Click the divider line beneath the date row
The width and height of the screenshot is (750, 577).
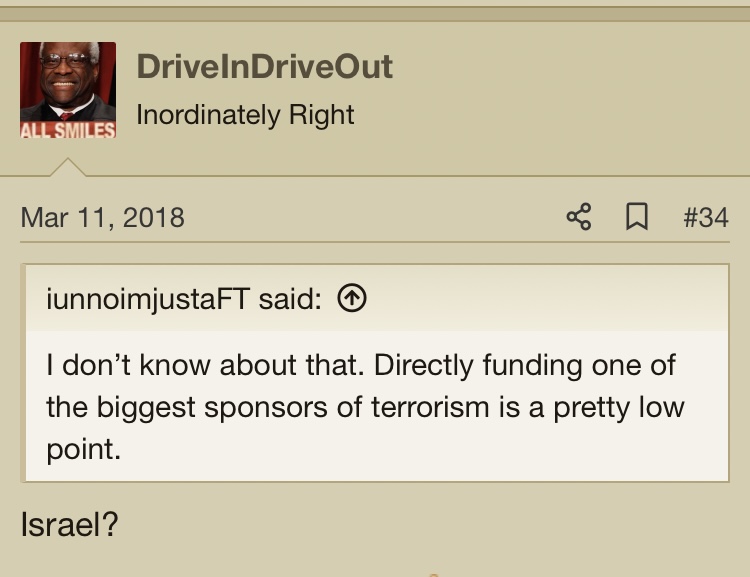point(375,242)
